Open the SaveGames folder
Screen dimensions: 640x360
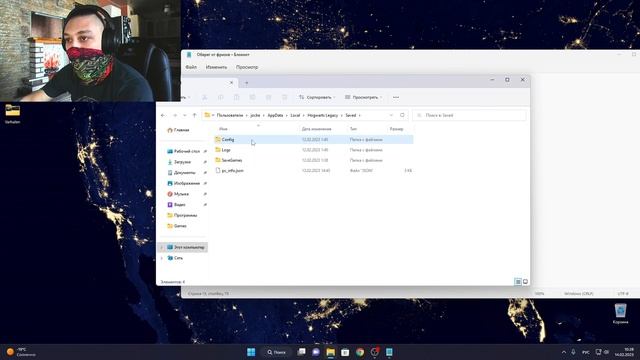coord(313,160)
